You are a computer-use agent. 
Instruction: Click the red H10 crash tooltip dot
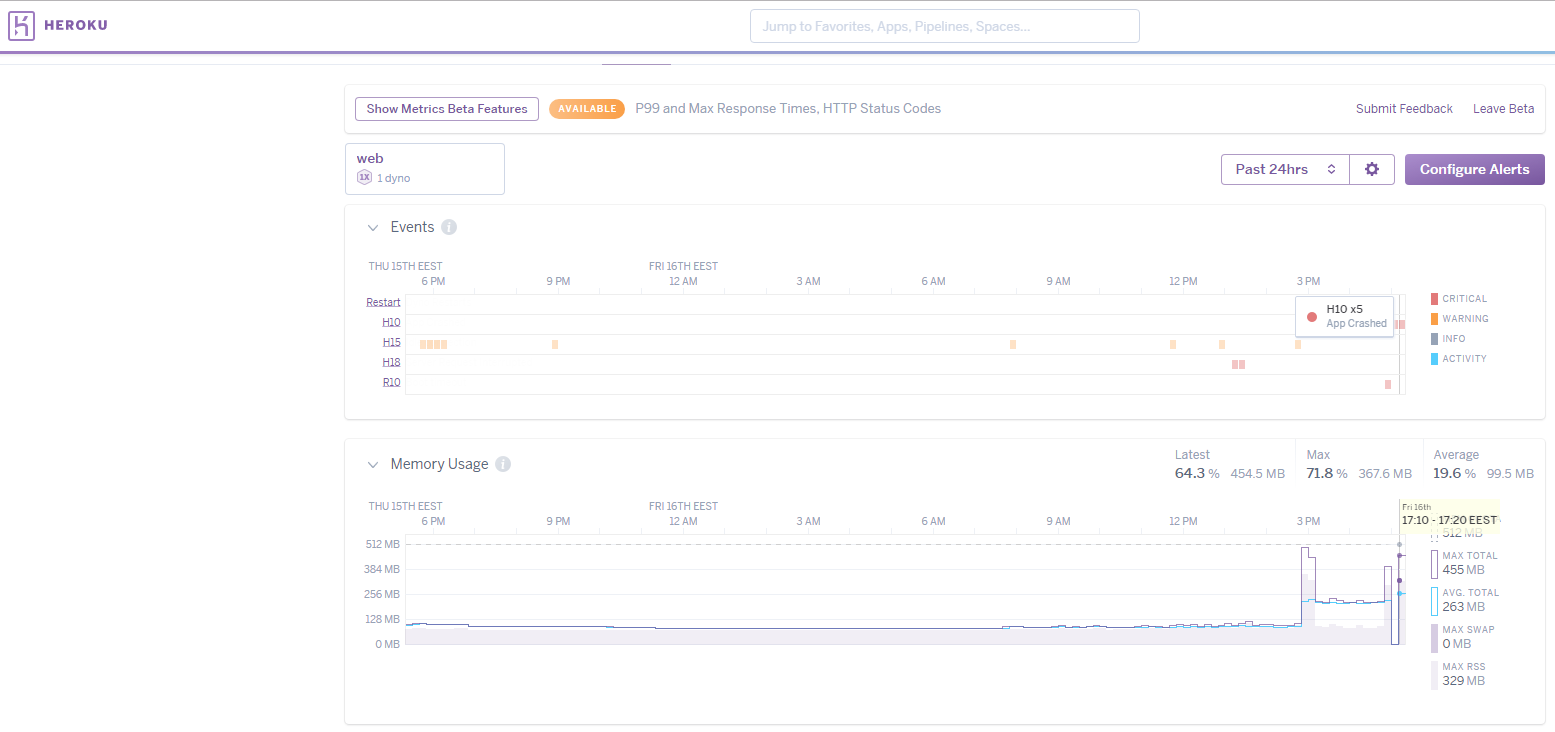pyautogui.click(x=1312, y=316)
